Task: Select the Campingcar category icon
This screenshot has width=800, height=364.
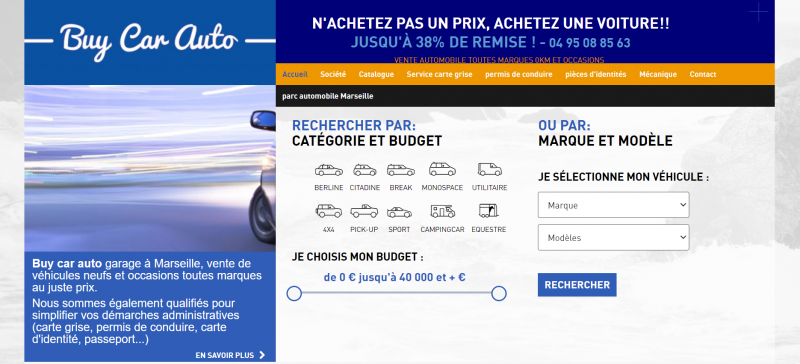Action: (x=442, y=211)
